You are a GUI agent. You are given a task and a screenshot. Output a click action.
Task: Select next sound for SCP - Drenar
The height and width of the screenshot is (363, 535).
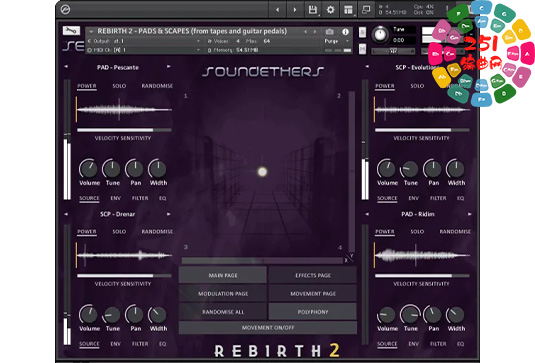[x=169, y=214]
